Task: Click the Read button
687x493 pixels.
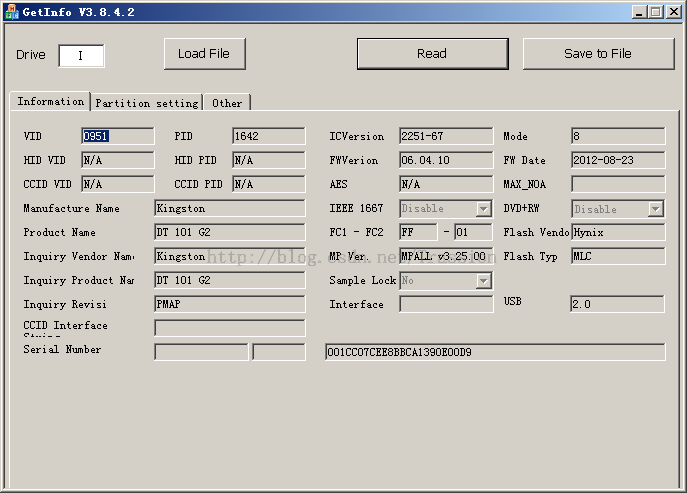Action: coord(432,54)
